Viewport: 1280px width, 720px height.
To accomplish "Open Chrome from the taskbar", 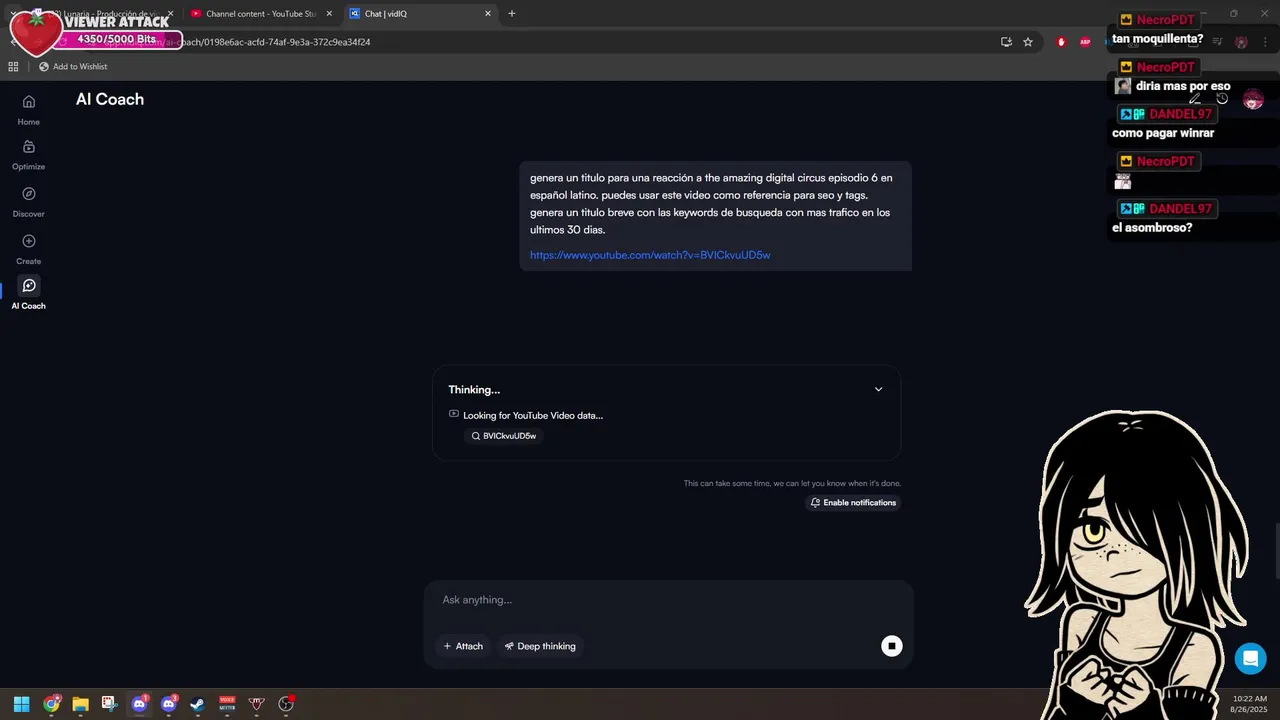I will (51, 704).
